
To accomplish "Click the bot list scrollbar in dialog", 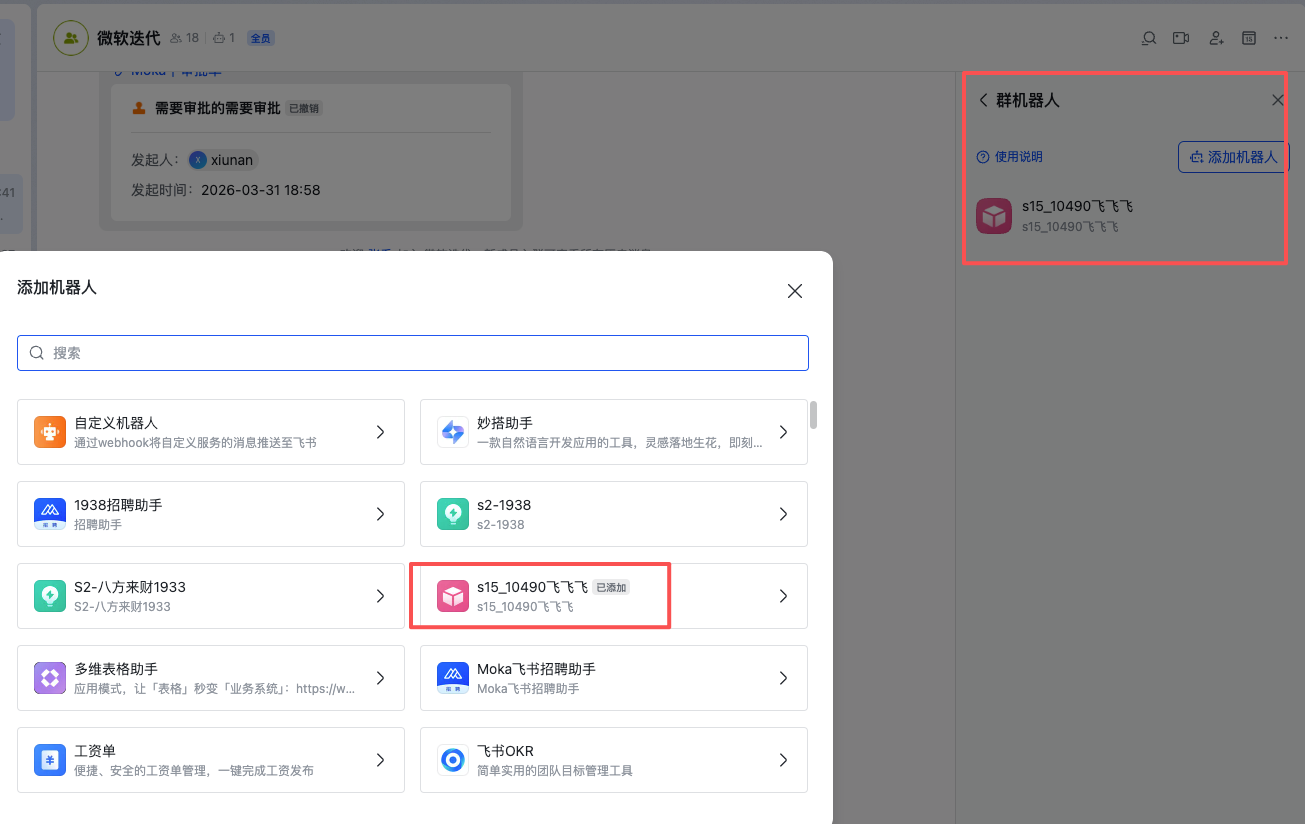I will pos(813,415).
